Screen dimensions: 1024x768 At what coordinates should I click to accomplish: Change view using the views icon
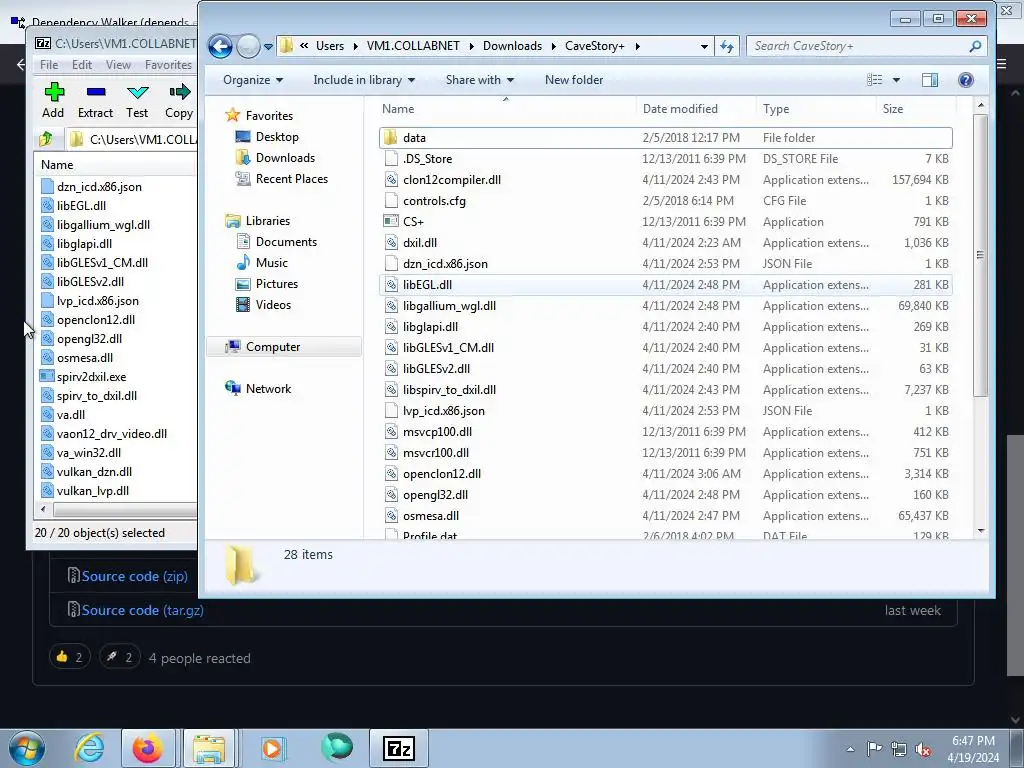click(874, 80)
